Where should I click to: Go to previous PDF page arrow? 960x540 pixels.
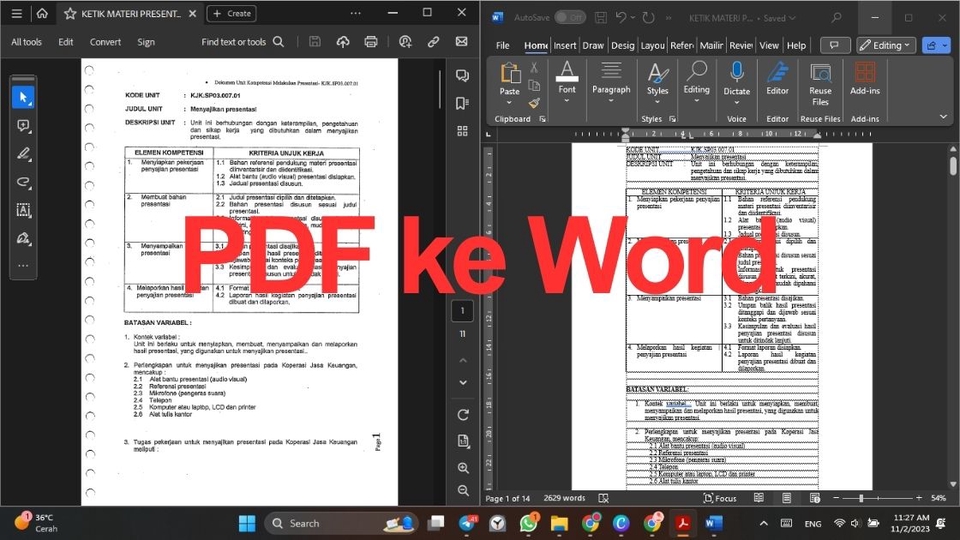(463, 361)
